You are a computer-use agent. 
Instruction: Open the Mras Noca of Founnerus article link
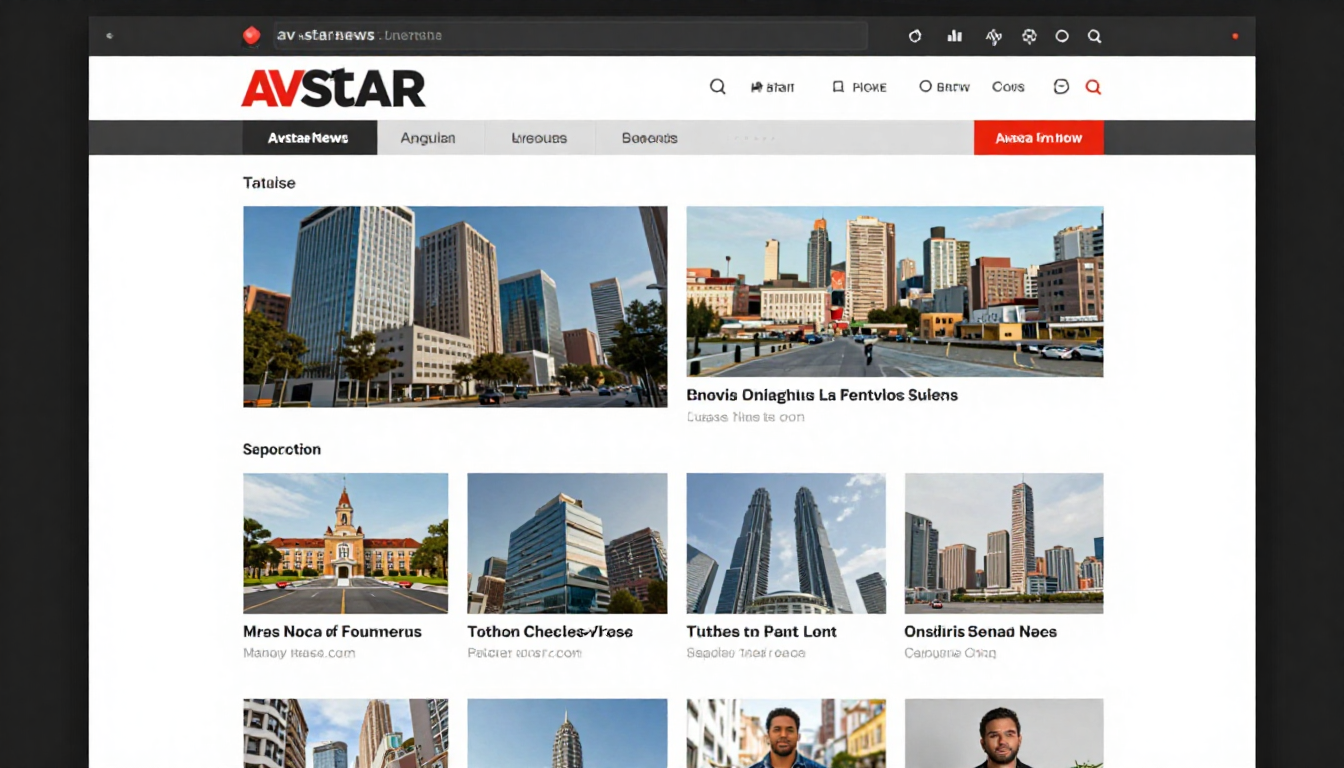pos(332,631)
